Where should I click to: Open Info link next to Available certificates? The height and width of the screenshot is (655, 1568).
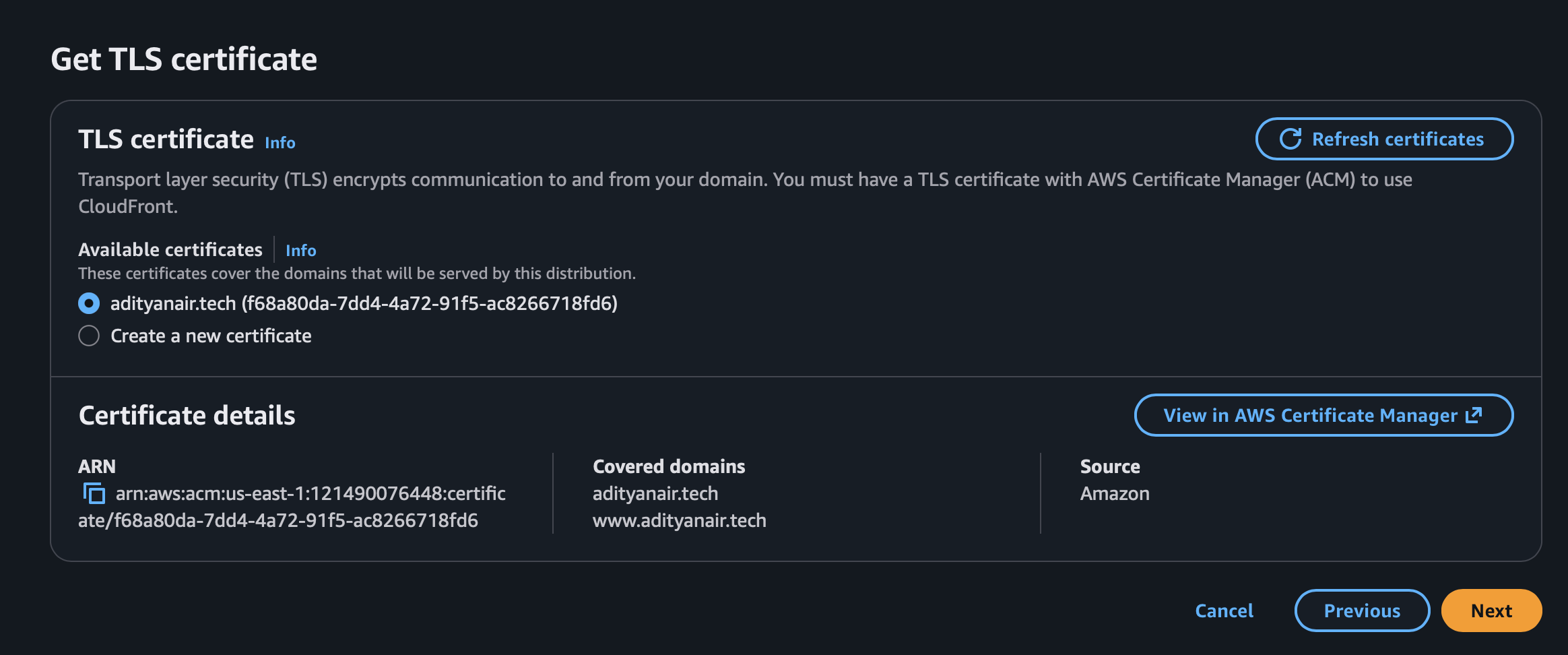tap(300, 251)
